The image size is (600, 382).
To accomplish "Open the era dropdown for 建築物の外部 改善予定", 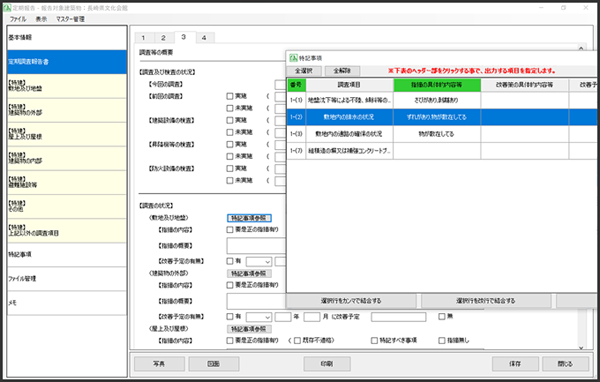I will point(259,317).
